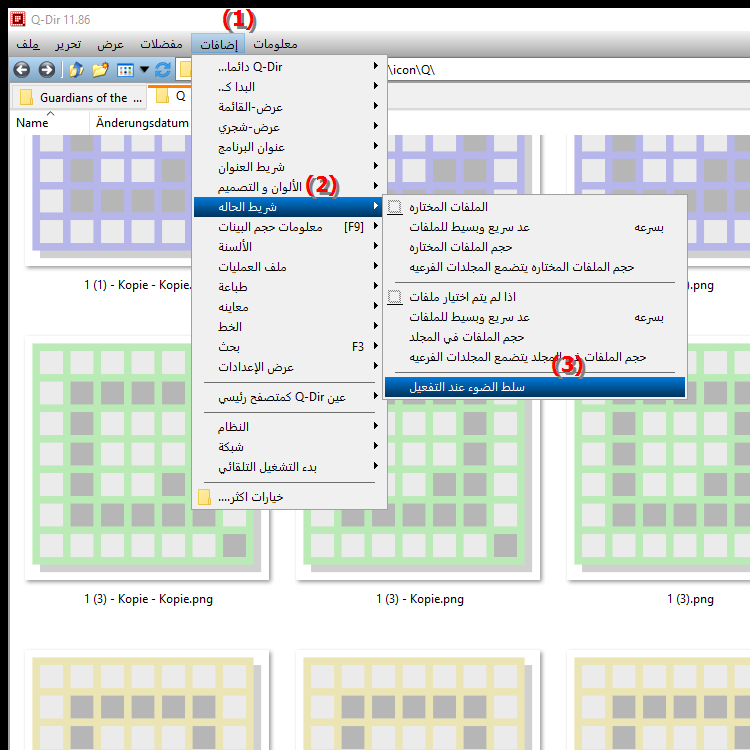Go forward with the right arrow button
The height and width of the screenshot is (750, 750).
click(x=46, y=70)
